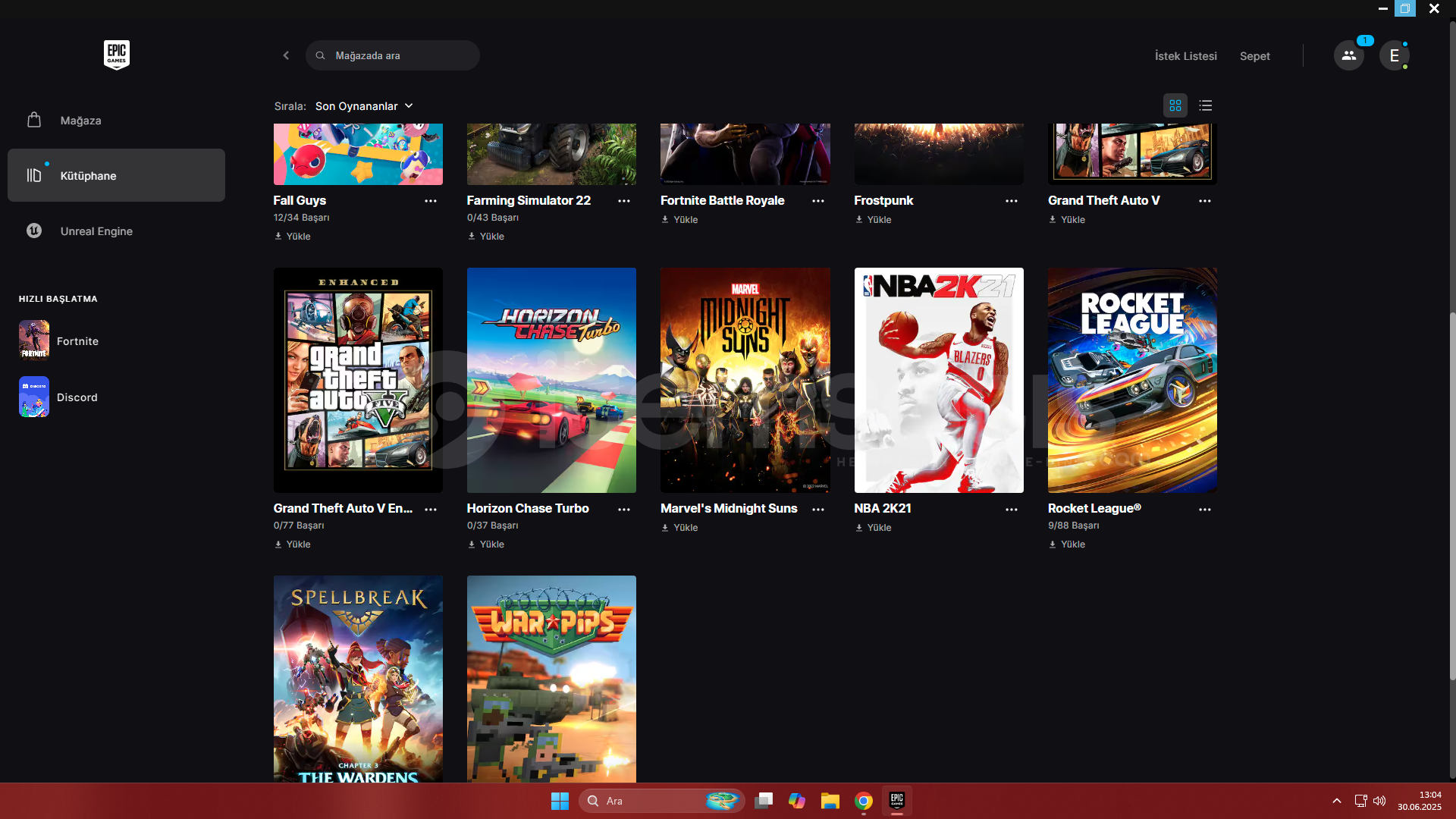Open Horizon Chase Turbo options menu
Screen dimensions: 1456x819
pos(624,510)
